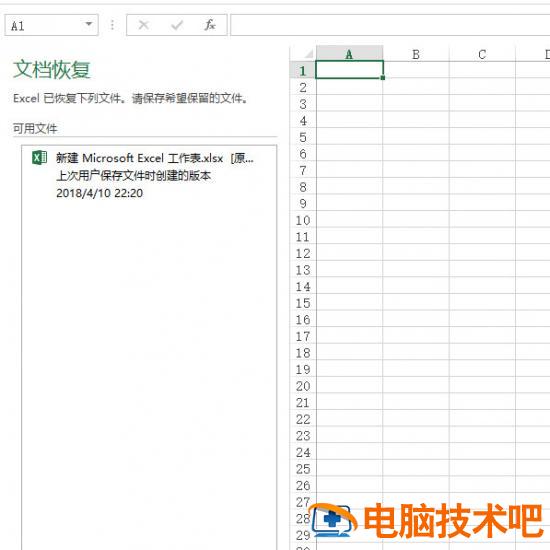The width and height of the screenshot is (550, 550).
Task: Click the Enter checkmark formula icon
Action: 177,25
